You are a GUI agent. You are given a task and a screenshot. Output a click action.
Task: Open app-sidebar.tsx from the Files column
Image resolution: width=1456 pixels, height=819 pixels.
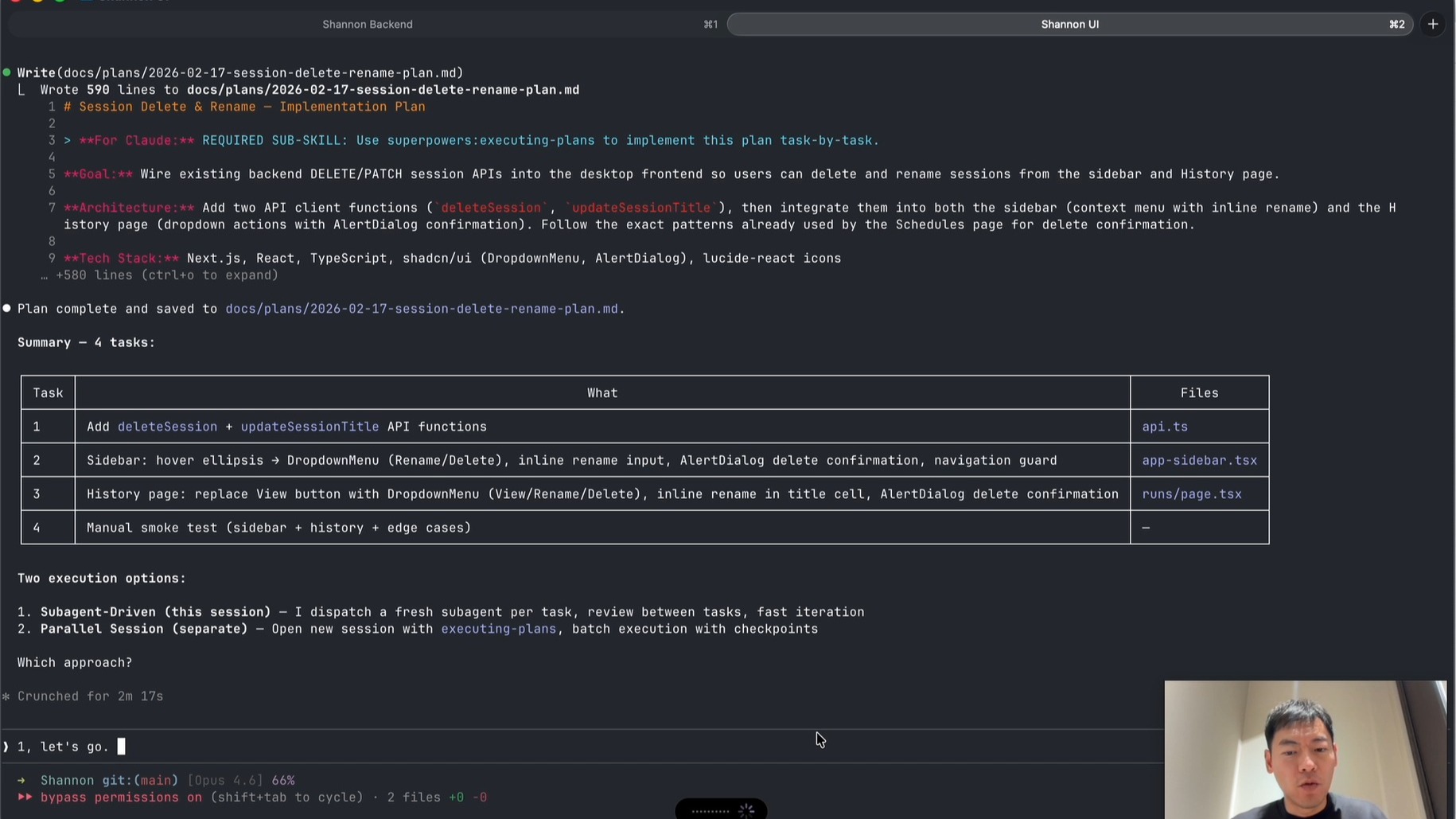[x=1199, y=460]
